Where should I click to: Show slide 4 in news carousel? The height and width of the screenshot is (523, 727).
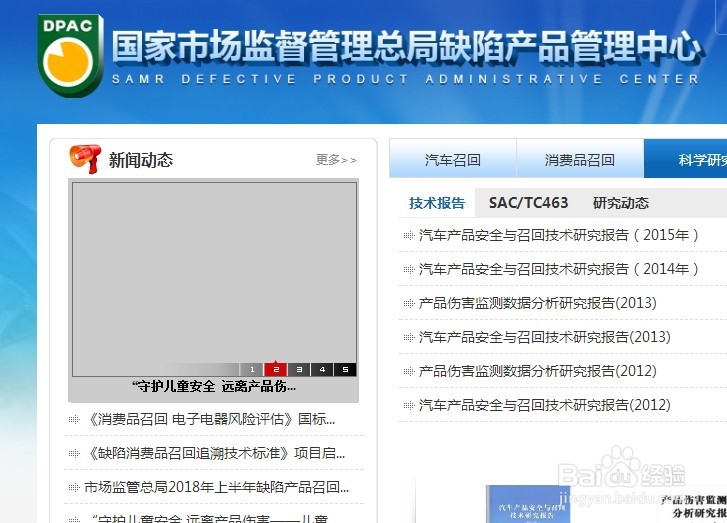tap(322, 370)
